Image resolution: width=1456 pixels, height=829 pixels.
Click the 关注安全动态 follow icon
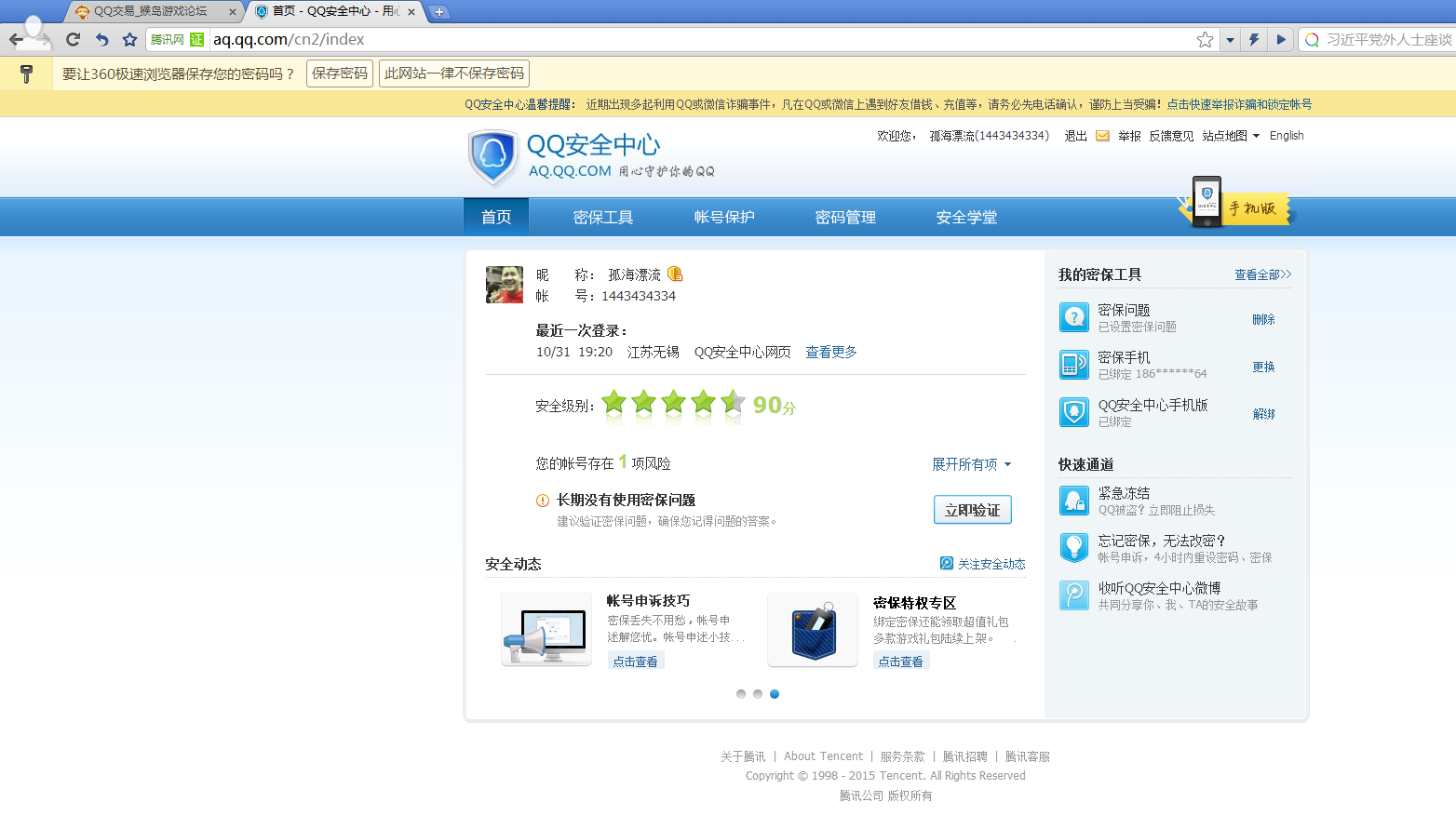tap(947, 563)
